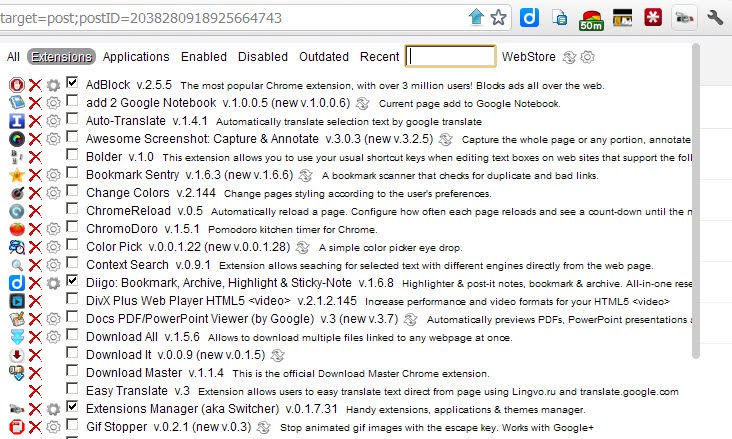
Task: Uncheck Extensions Manager (aka Switcher)
Action: pyautogui.click(x=72, y=406)
